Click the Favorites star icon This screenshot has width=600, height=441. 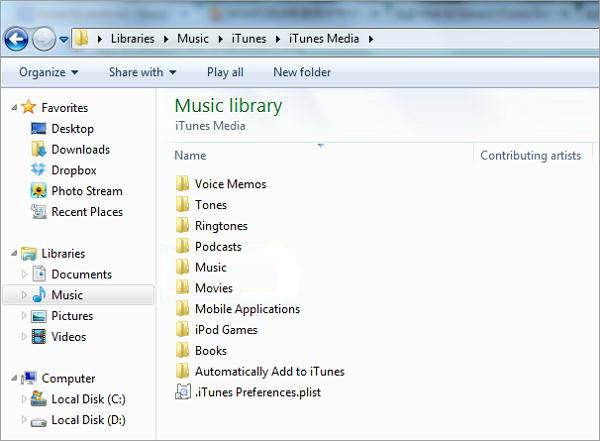click(x=29, y=107)
